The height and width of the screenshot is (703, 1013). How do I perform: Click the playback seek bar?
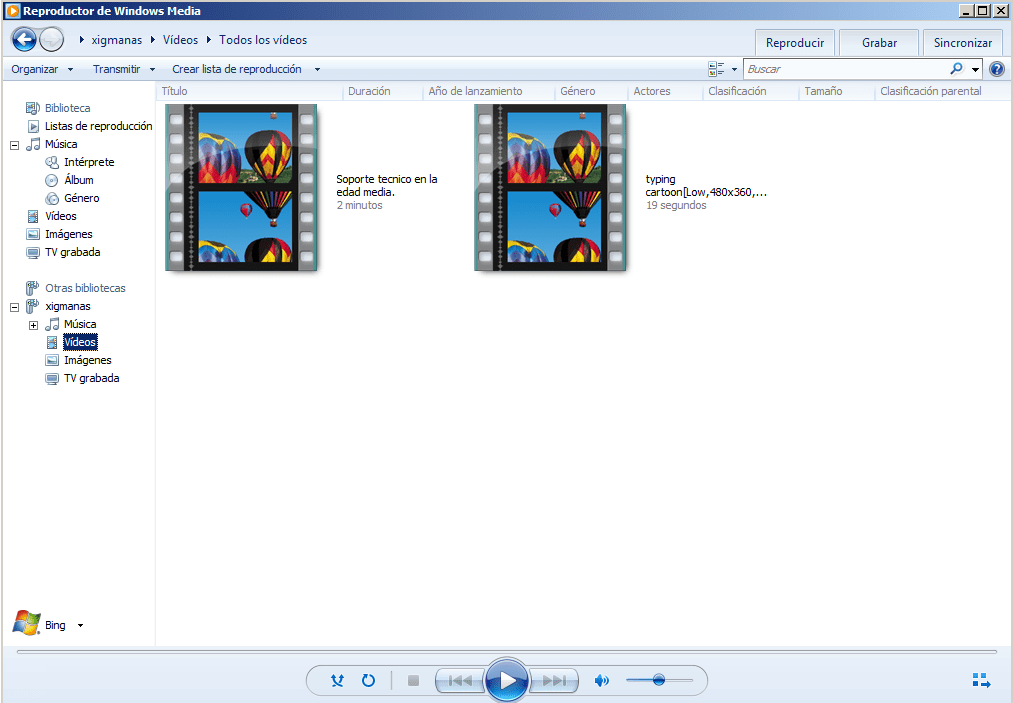(507, 652)
